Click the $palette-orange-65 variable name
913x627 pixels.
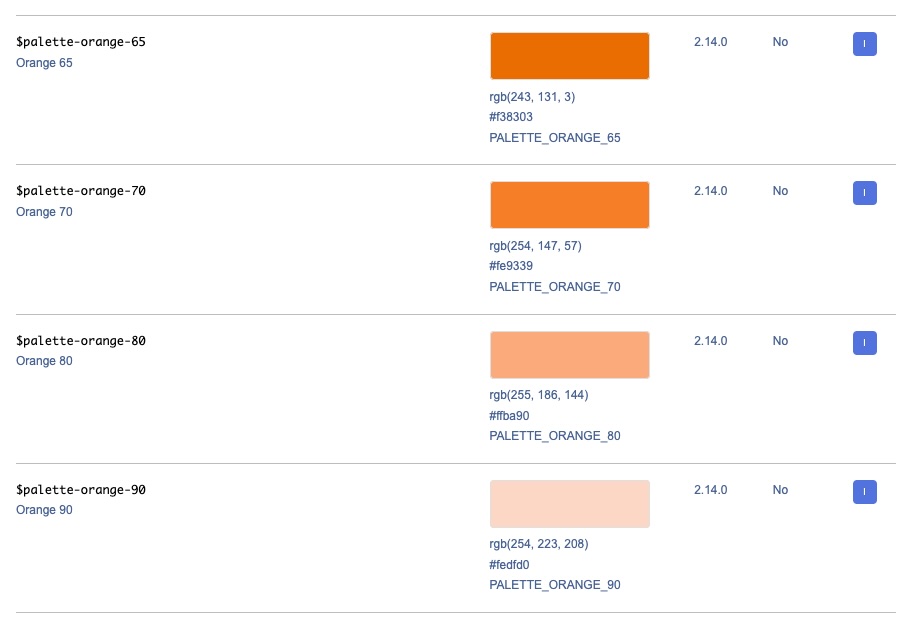pyautogui.click(x=81, y=42)
